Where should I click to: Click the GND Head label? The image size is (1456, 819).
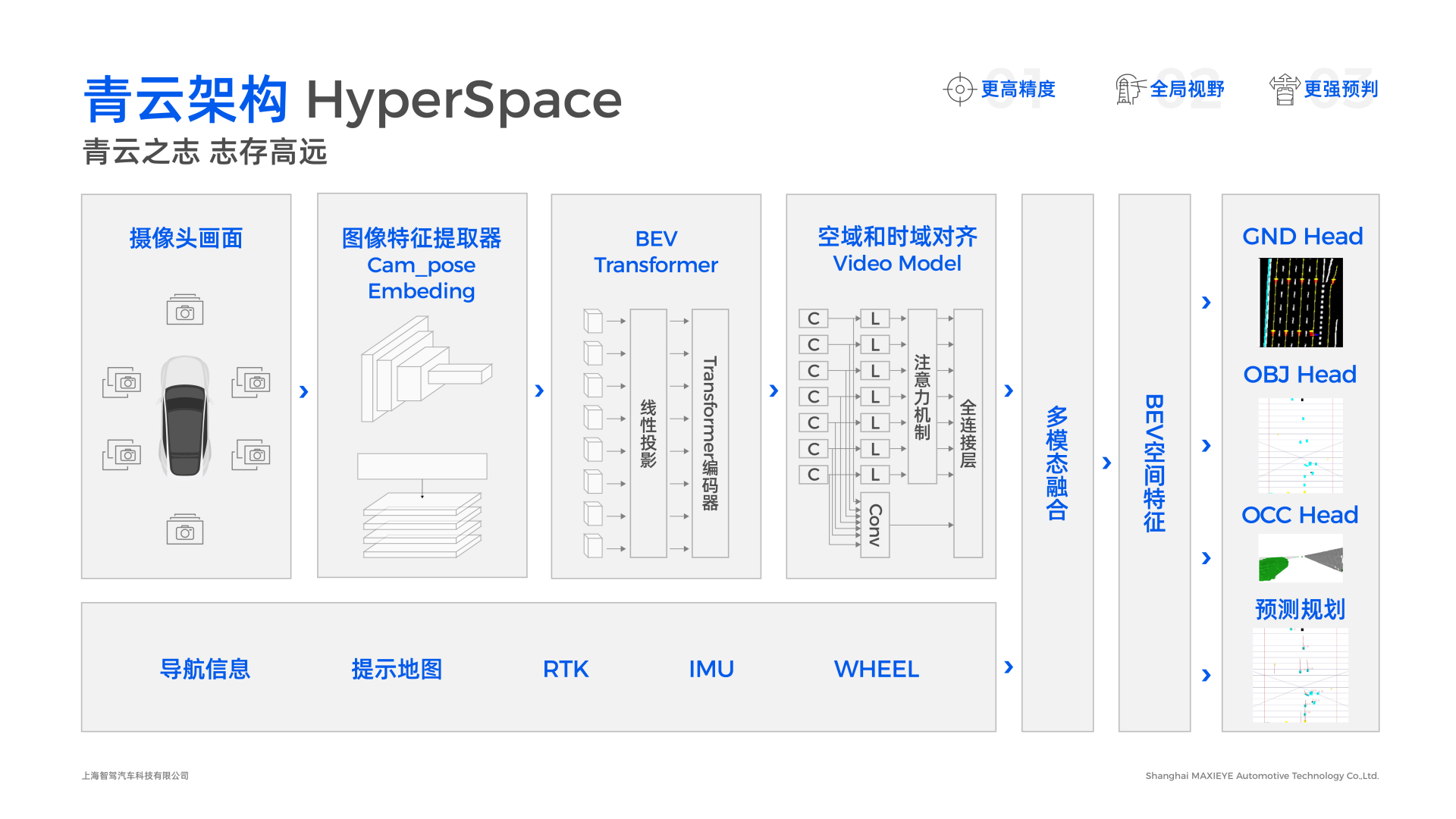tap(1302, 236)
